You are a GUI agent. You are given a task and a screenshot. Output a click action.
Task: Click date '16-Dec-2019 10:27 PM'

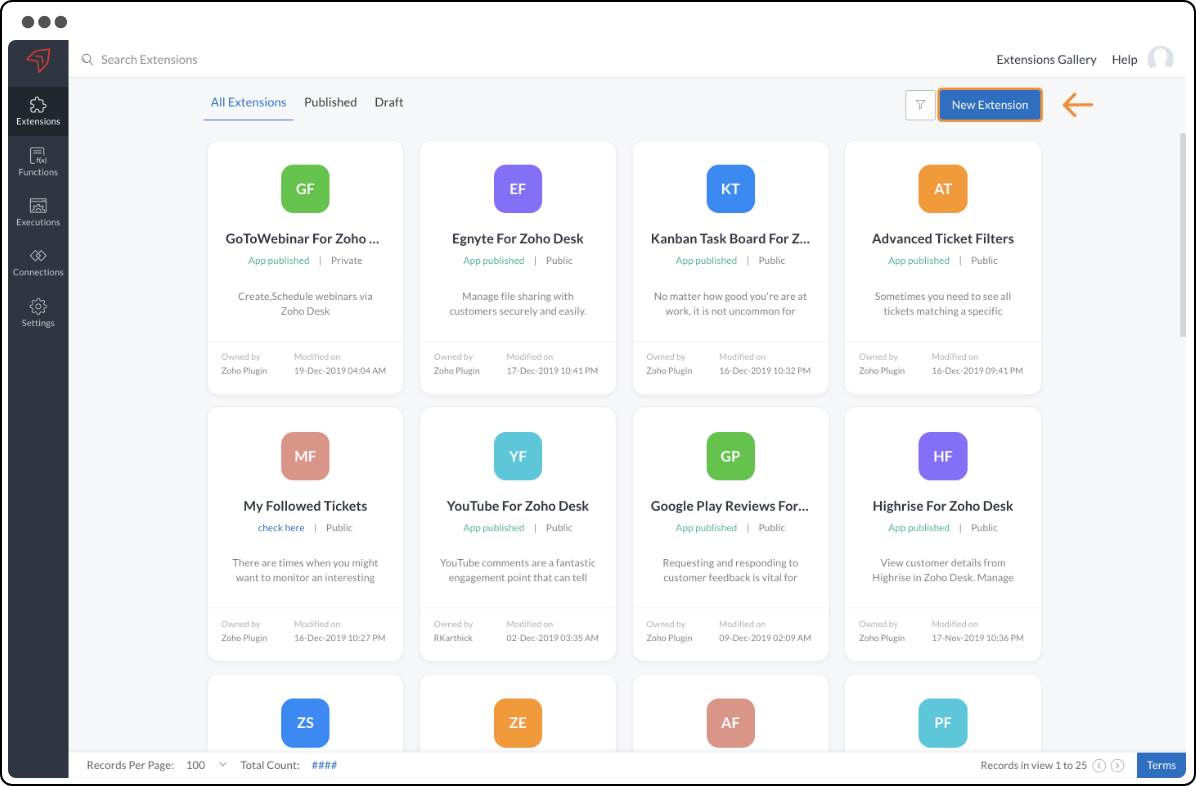[x=340, y=638]
